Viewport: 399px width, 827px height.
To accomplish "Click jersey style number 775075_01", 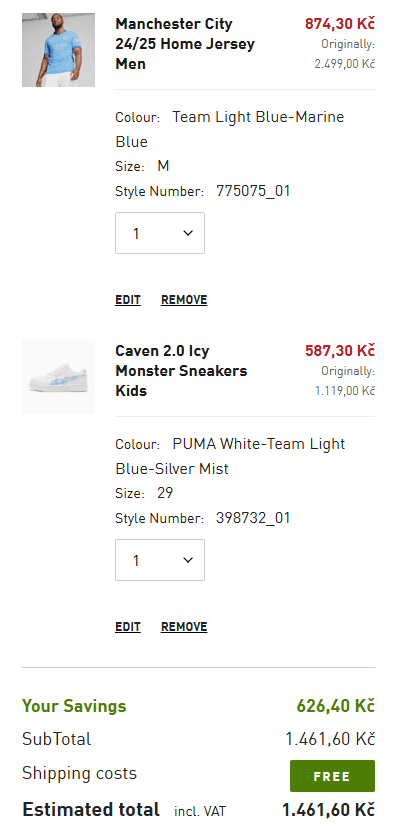I will point(253,191).
